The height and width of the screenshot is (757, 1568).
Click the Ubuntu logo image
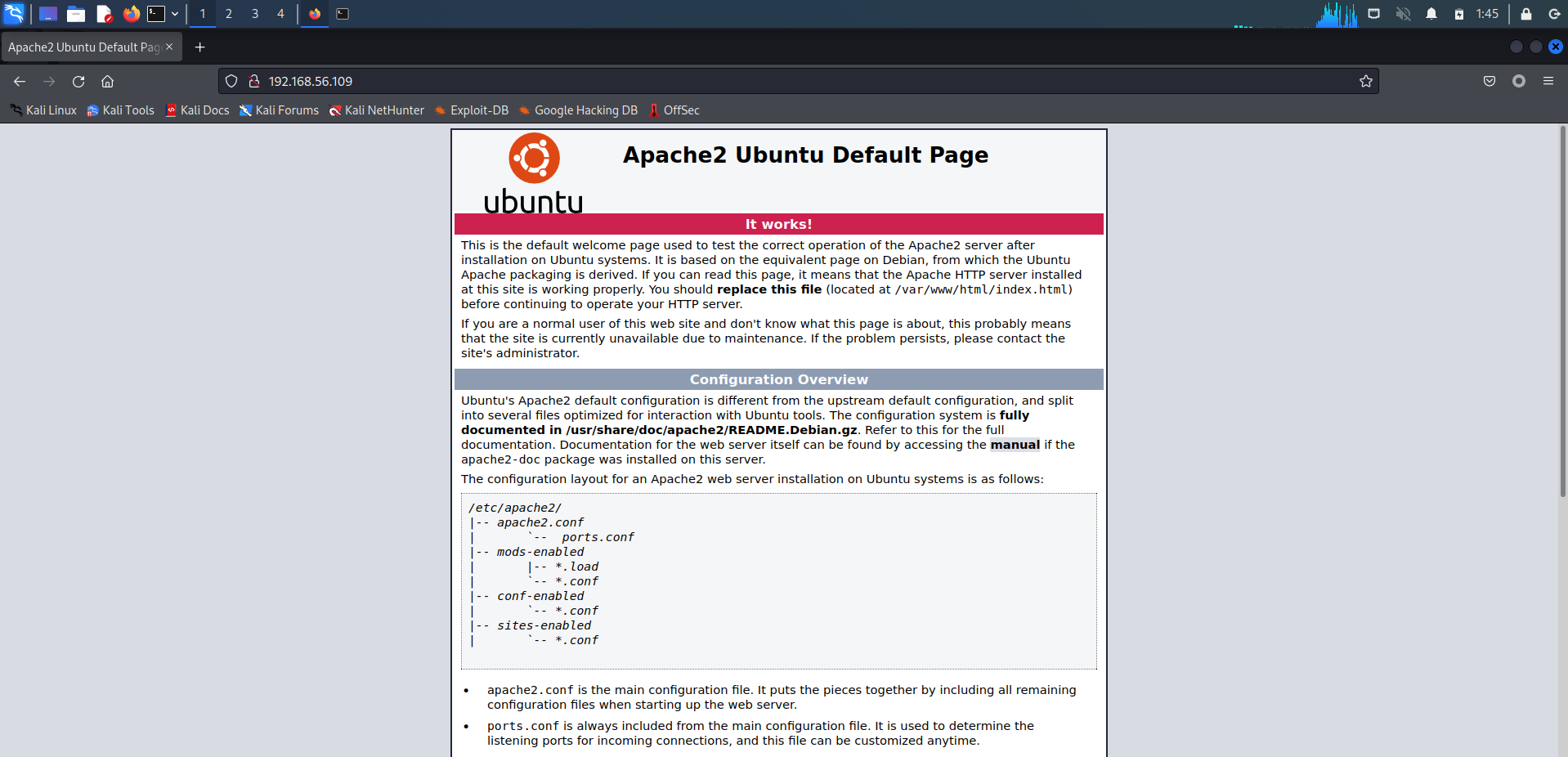click(x=533, y=173)
